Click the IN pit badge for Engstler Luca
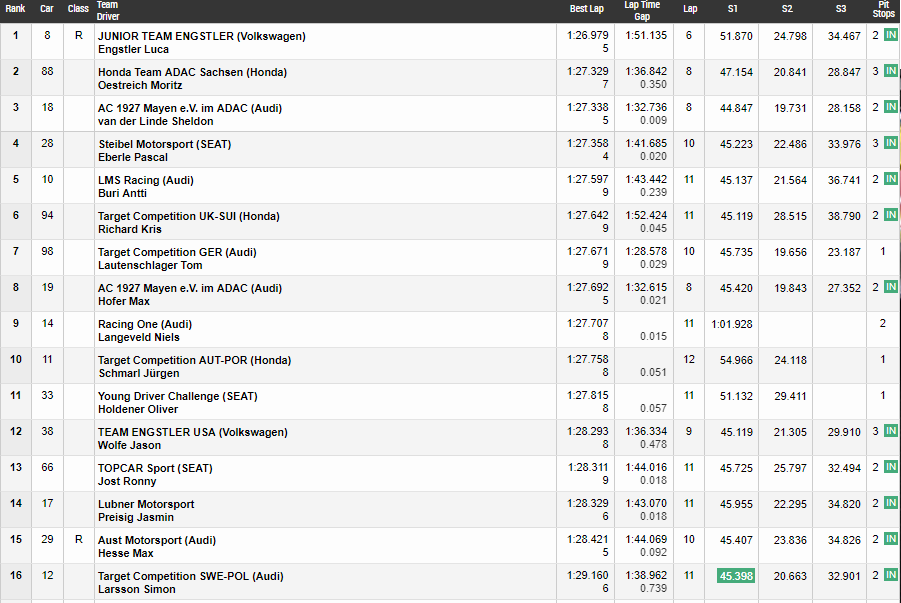This screenshot has height=603, width=901. pos(891,35)
